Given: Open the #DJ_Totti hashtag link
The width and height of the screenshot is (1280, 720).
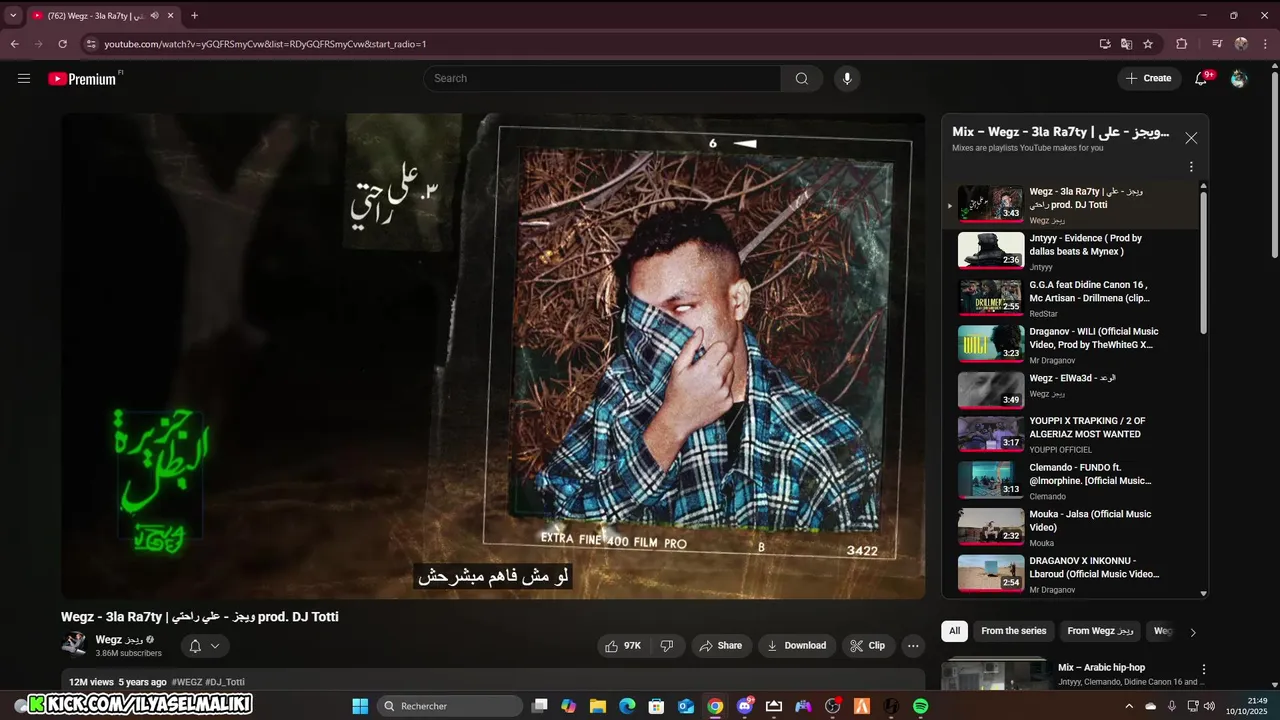Looking at the screenshot, I should (x=225, y=682).
